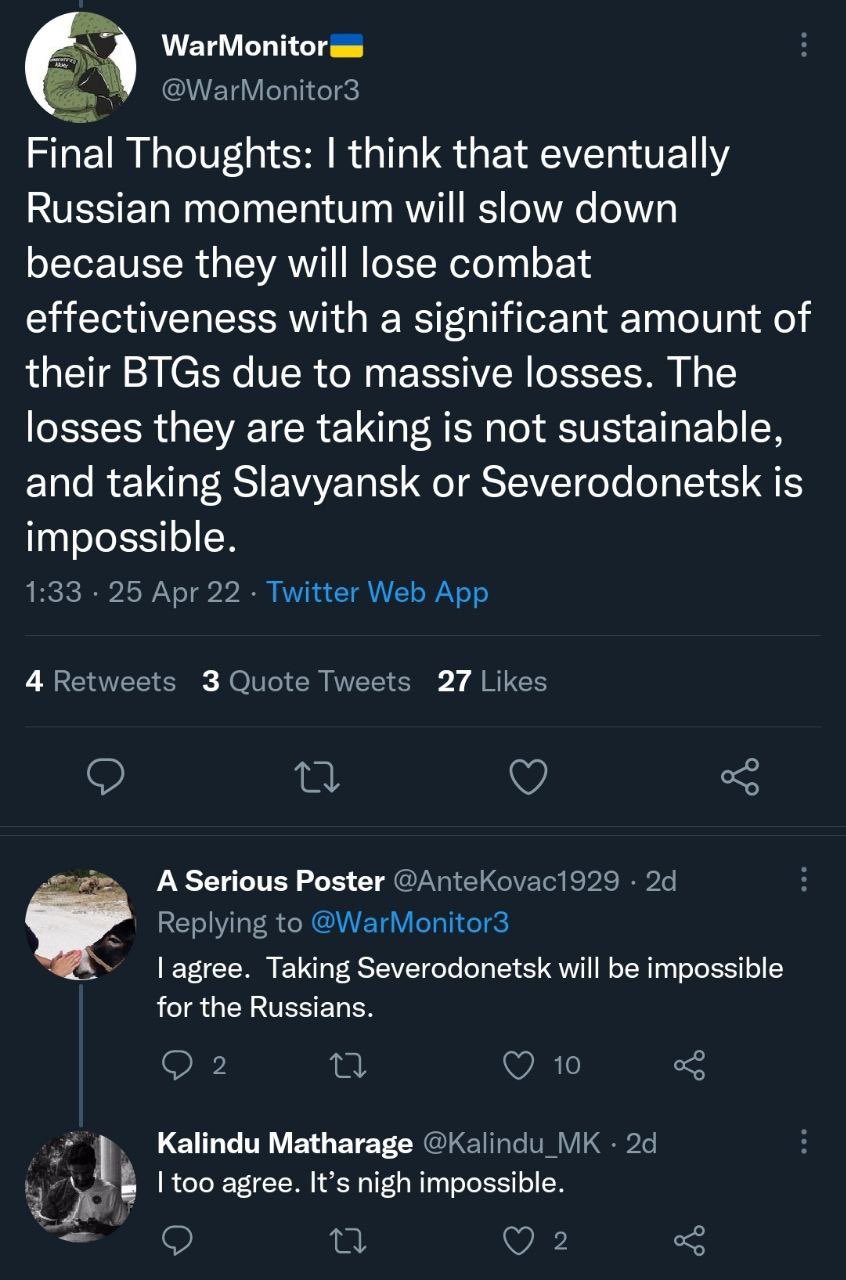Like the main WarMonitor tweet
The width and height of the screenshot is (846, 1280).
pyautogui.click(x=529, y=776)
